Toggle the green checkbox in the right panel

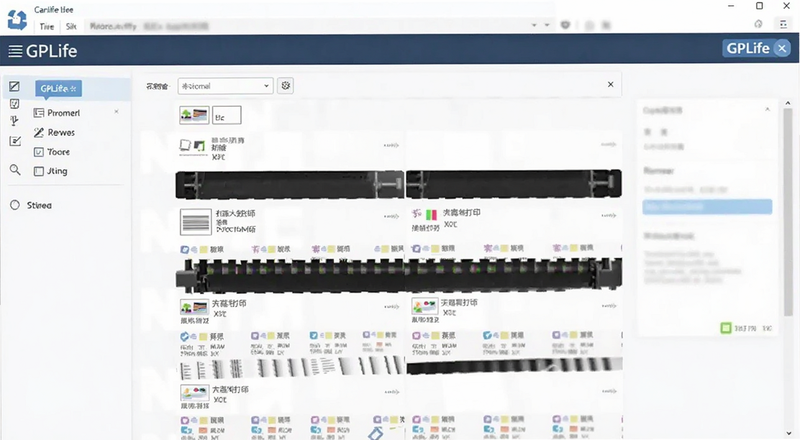tap(726, 328)
